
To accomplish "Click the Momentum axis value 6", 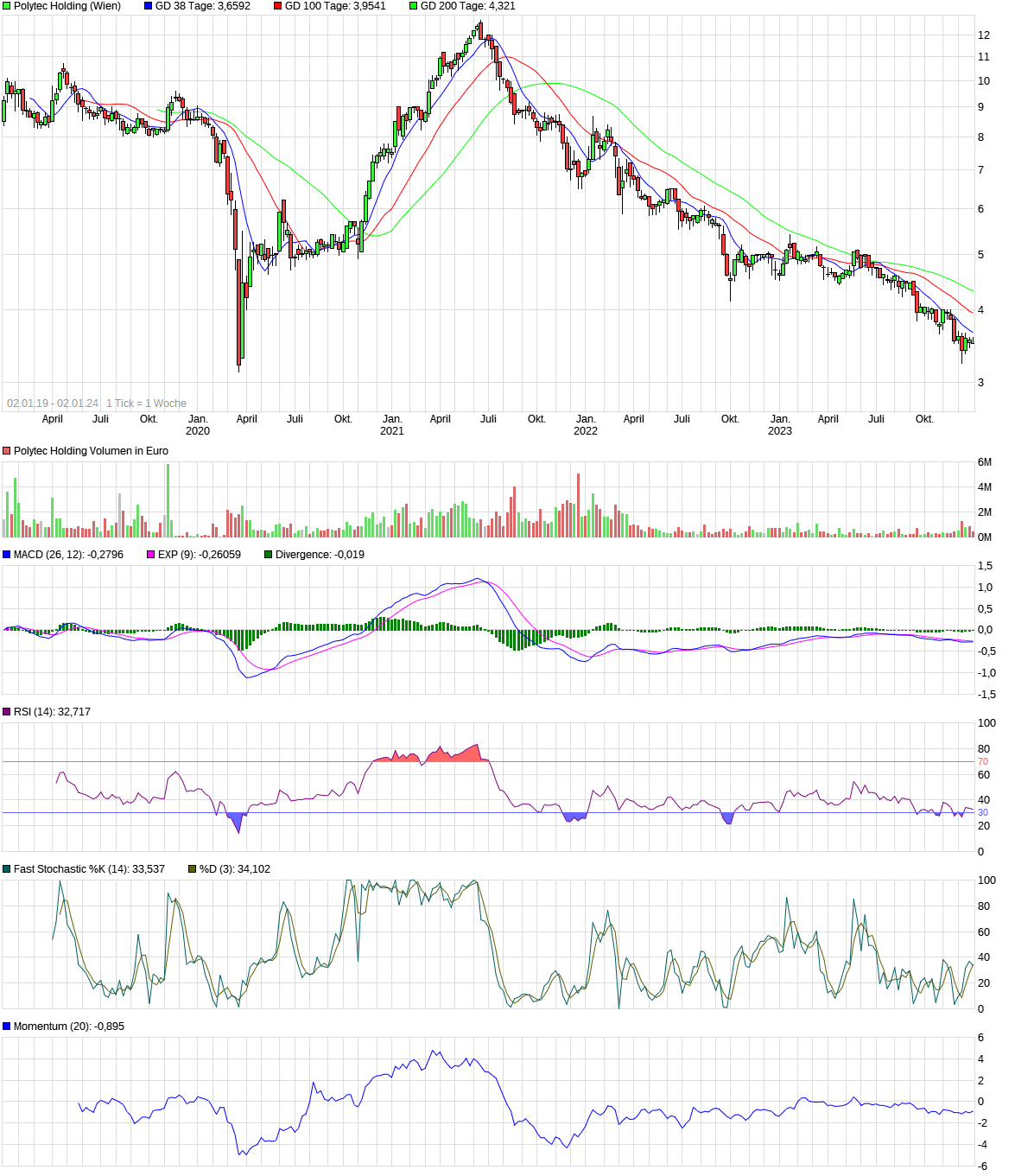I will (980, 1038).
